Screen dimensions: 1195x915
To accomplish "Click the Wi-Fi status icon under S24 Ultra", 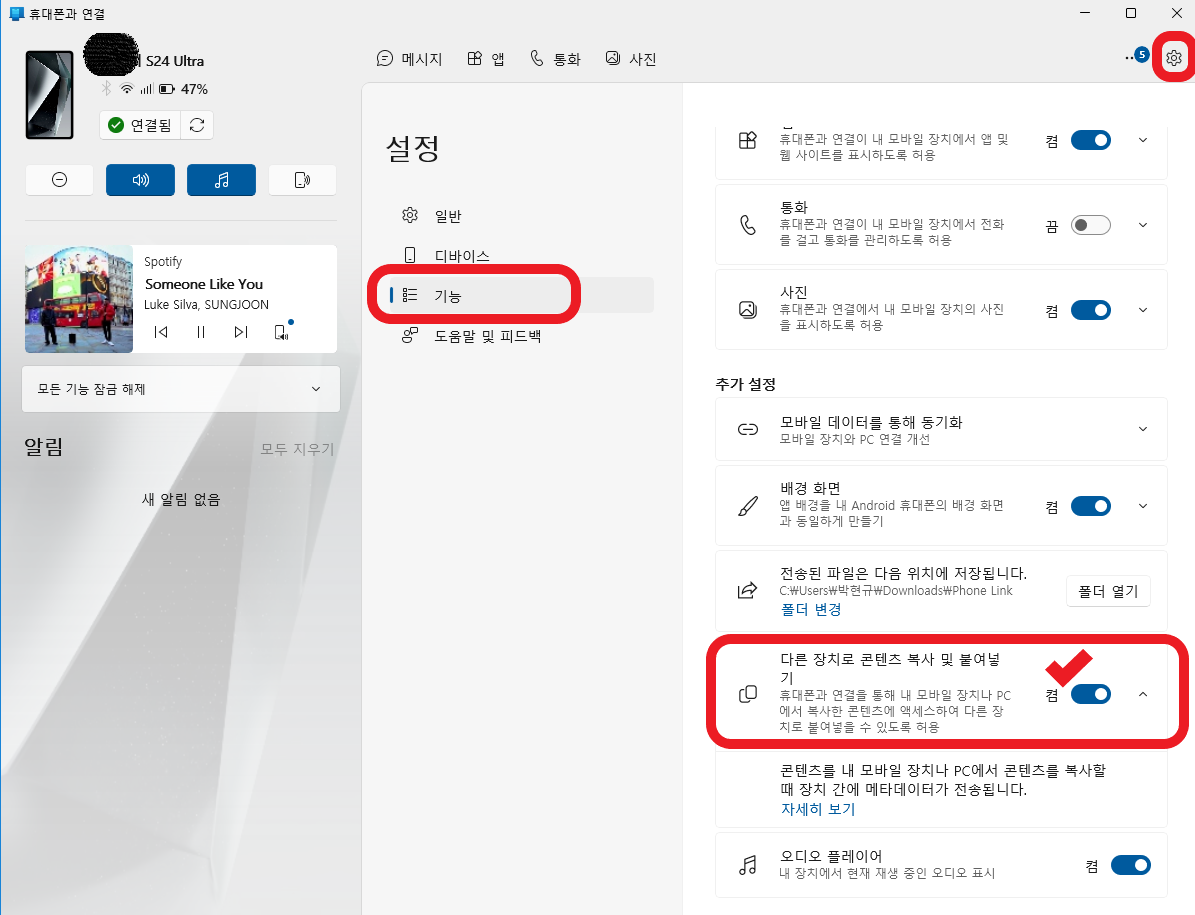I will pos(127,88).
